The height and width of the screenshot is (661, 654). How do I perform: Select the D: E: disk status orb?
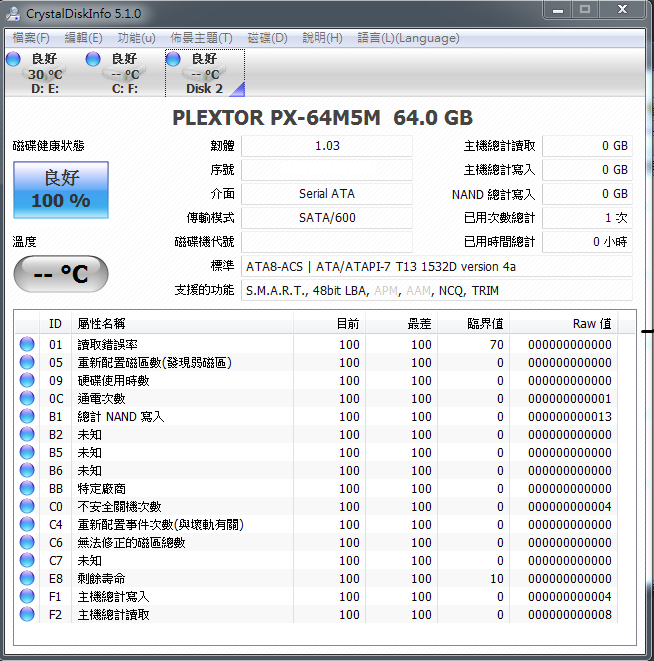tap(13, 59)
